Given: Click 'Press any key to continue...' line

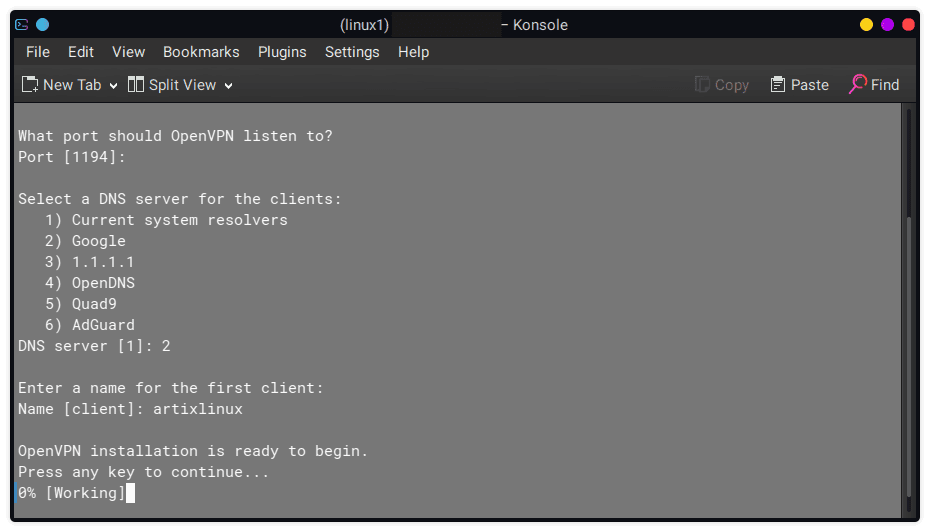Looking at the screenshot, I should pyautogui.click(x=144, y=472).
